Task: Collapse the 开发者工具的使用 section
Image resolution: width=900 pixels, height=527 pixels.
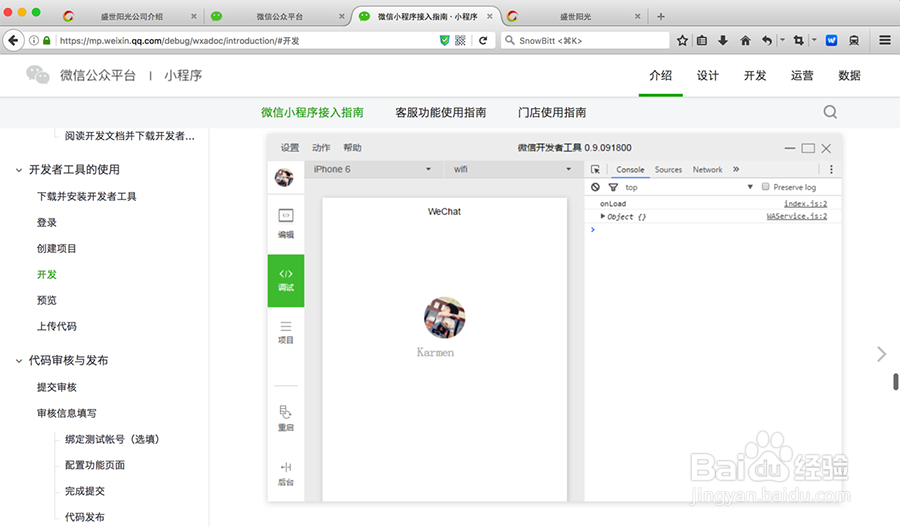Action: point(19,170)
